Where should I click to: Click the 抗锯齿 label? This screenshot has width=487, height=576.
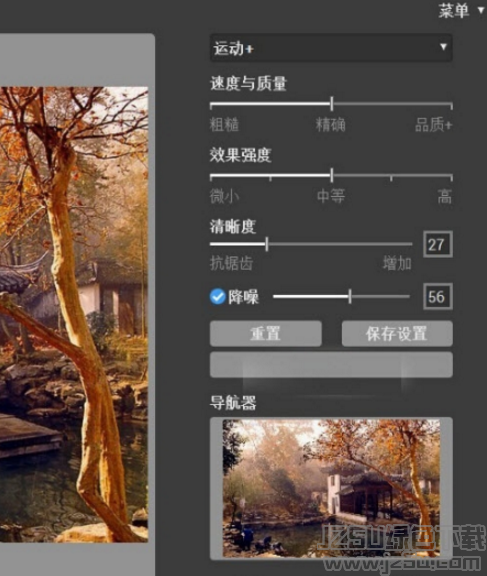click(231, 263)
